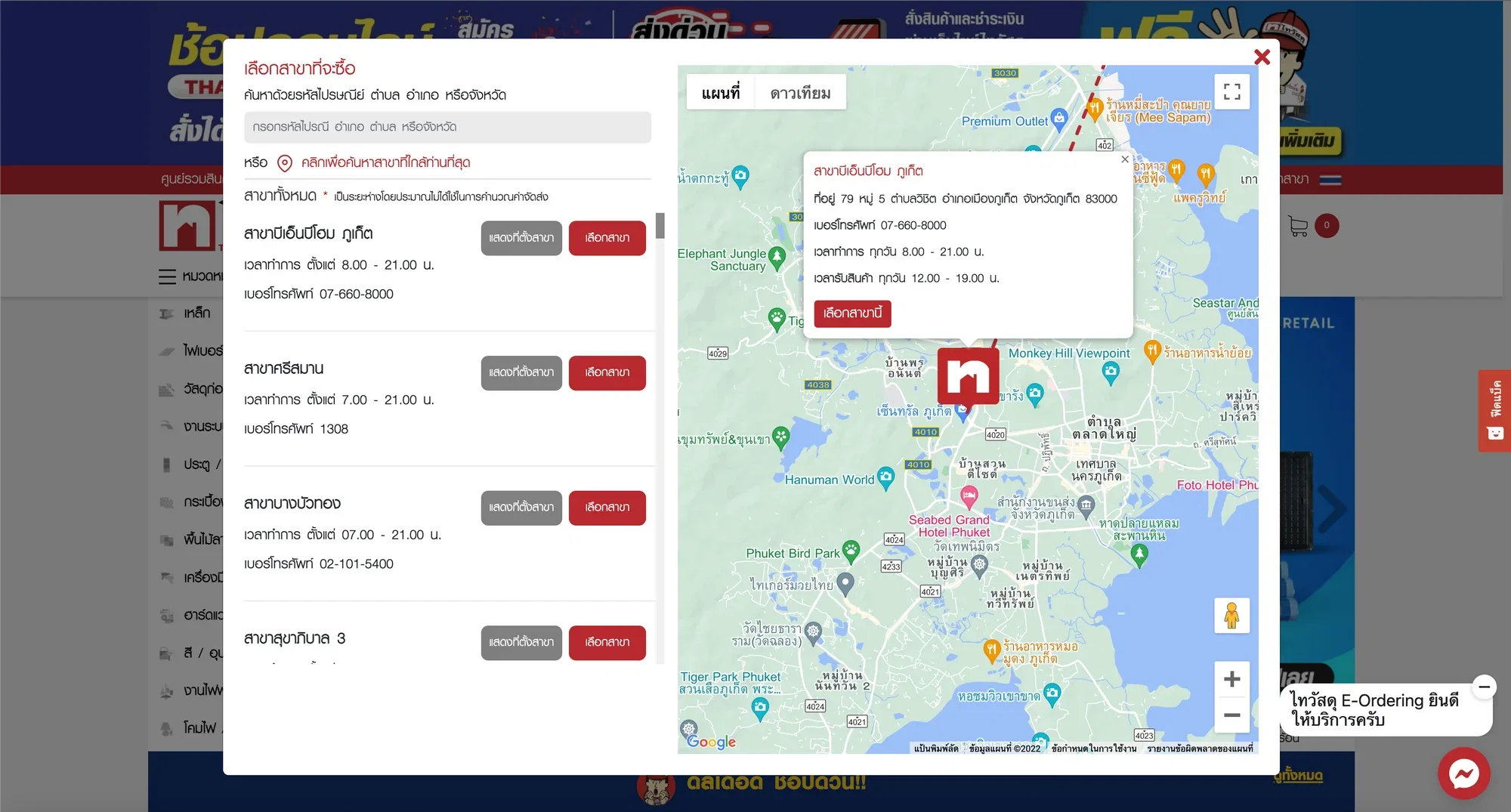This screenshot has height=812, width=1511.
Task: Open keyboard shortcuts map link
Action: [x=936, y=749]
